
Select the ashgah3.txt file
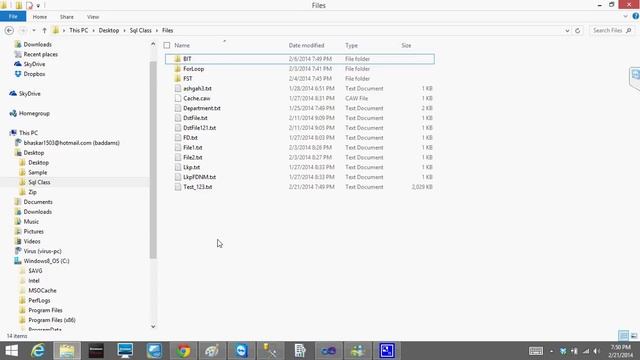(197, 89)
